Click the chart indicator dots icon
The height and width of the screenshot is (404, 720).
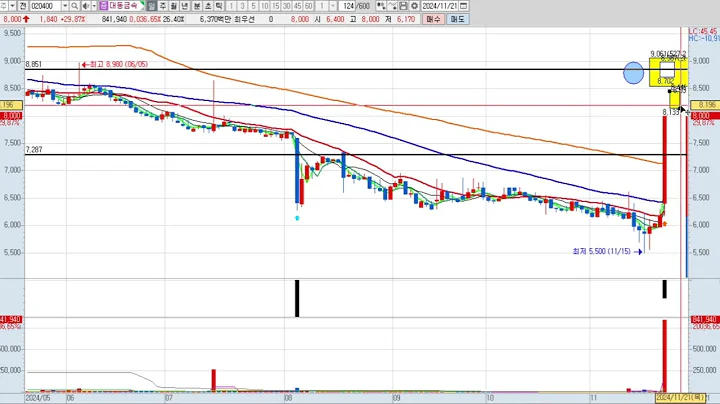381,6
